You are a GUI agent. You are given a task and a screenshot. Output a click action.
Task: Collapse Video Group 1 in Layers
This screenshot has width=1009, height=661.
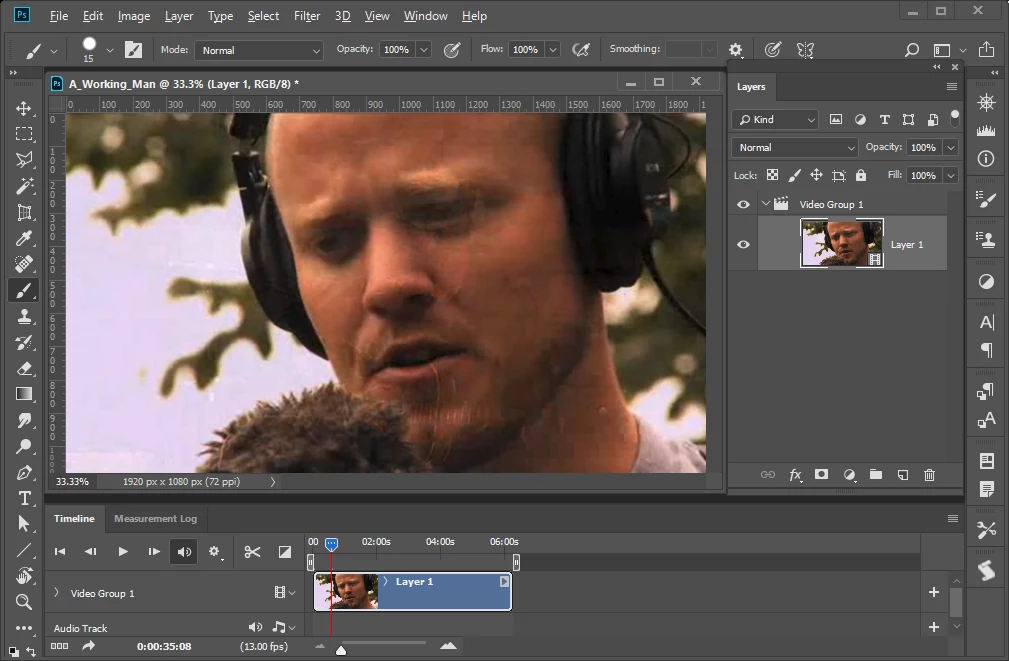pyautogui.click(x=765, y=204)
